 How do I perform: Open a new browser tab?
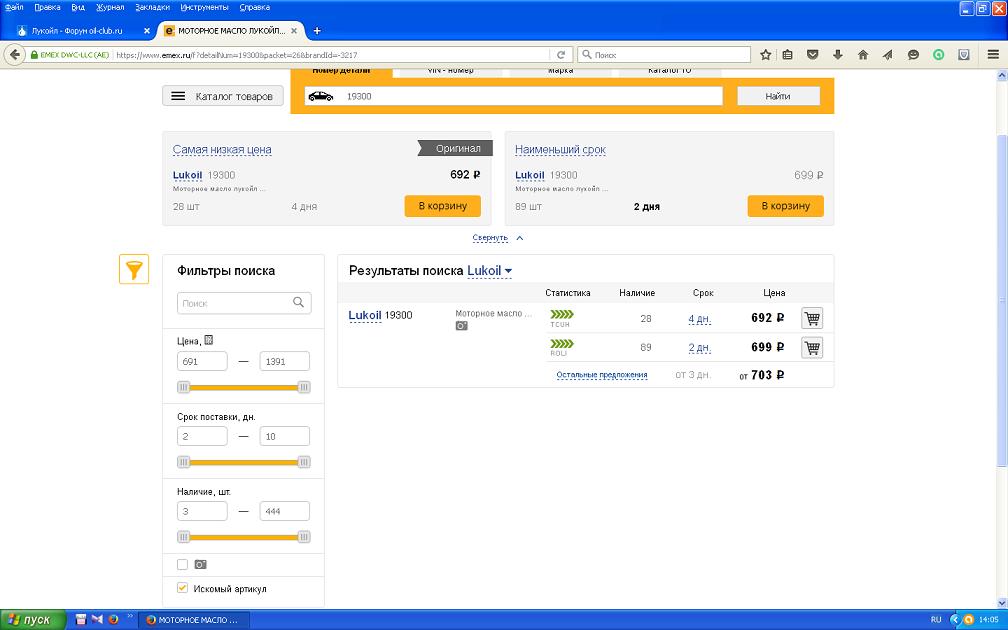pyautogui.click(x=317, y=30)
